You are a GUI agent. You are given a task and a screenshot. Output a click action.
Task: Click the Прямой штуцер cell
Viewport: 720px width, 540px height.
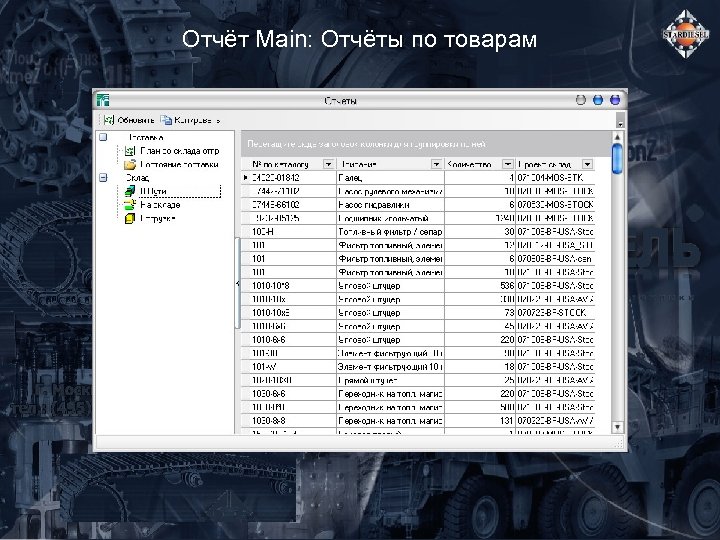click(x=390, y=380)
